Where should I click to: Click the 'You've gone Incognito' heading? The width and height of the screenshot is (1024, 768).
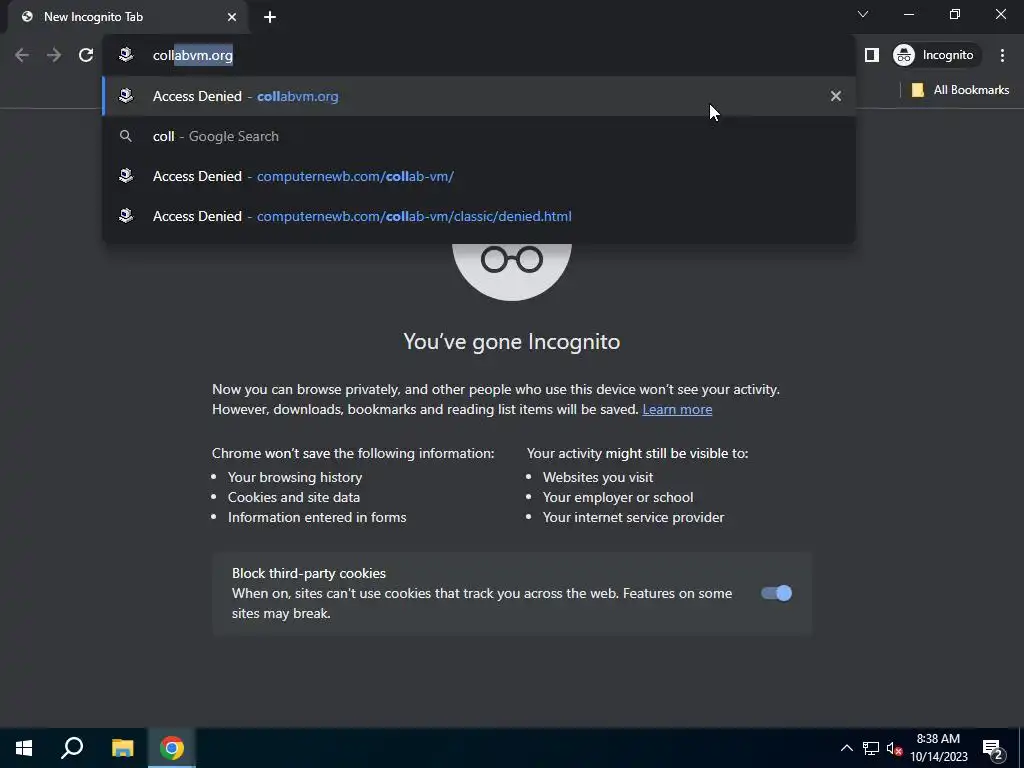pyautogui.click(x=511, y=342)
